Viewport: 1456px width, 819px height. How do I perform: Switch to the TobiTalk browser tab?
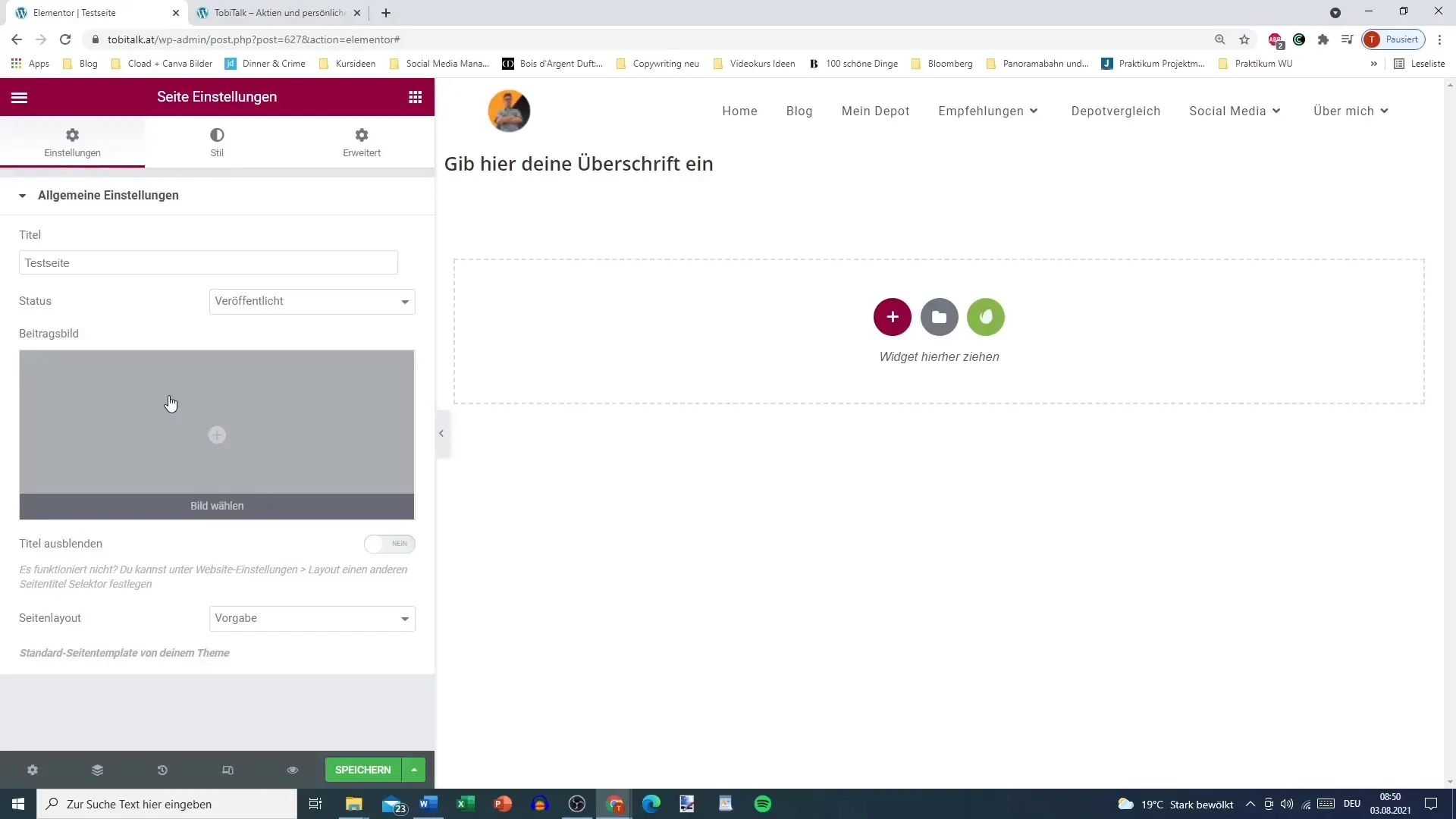click(279, 13)
